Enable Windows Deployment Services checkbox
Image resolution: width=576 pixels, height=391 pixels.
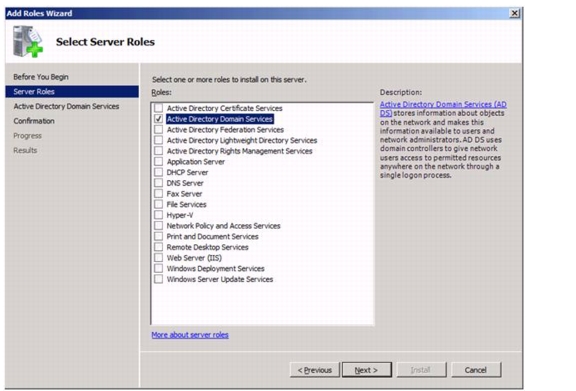click(x=158, y=268)
